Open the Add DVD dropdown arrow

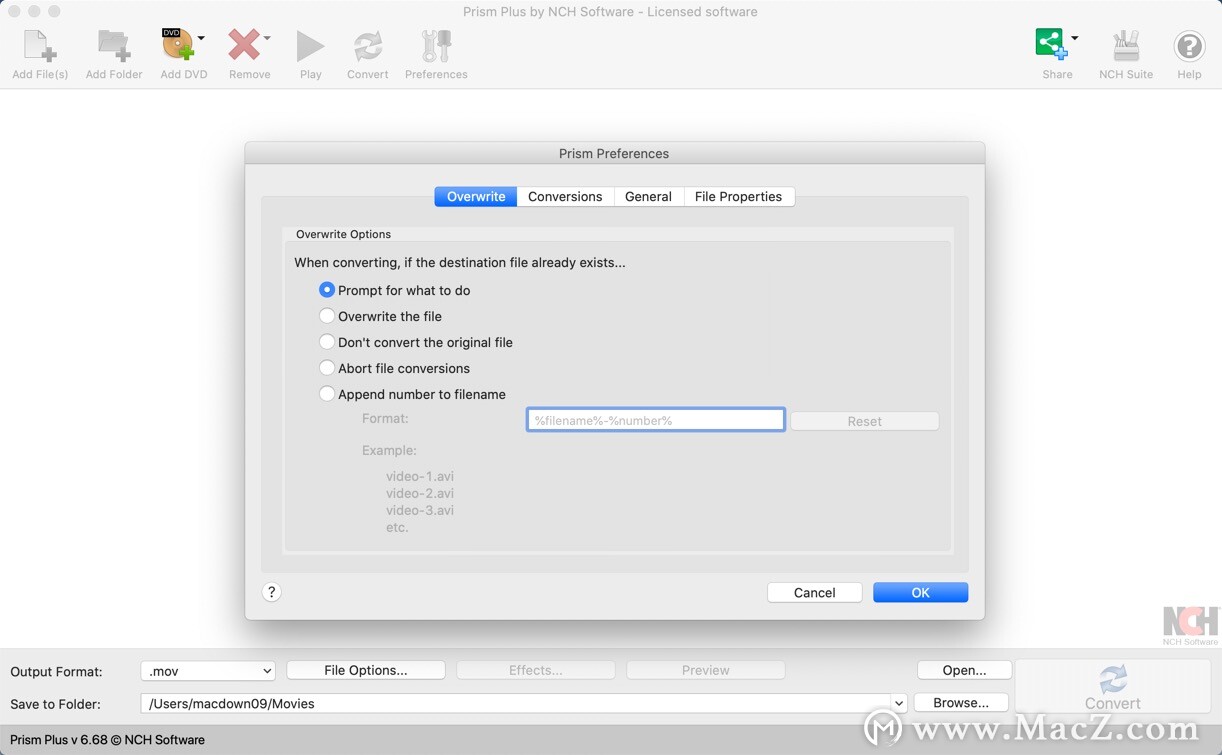pyautogui.click(x=199, y=40)
